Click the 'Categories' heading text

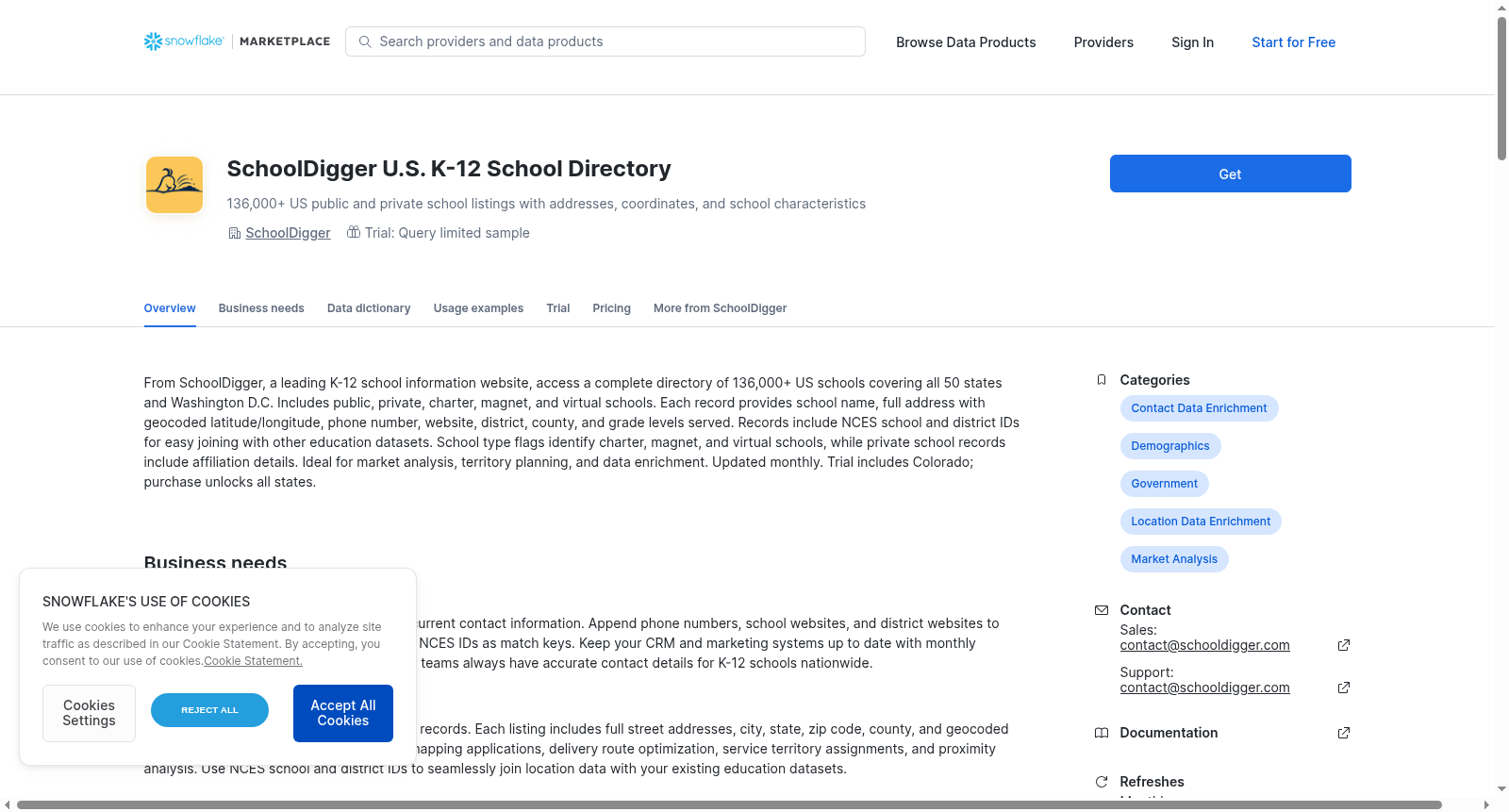click(1154, 380)
